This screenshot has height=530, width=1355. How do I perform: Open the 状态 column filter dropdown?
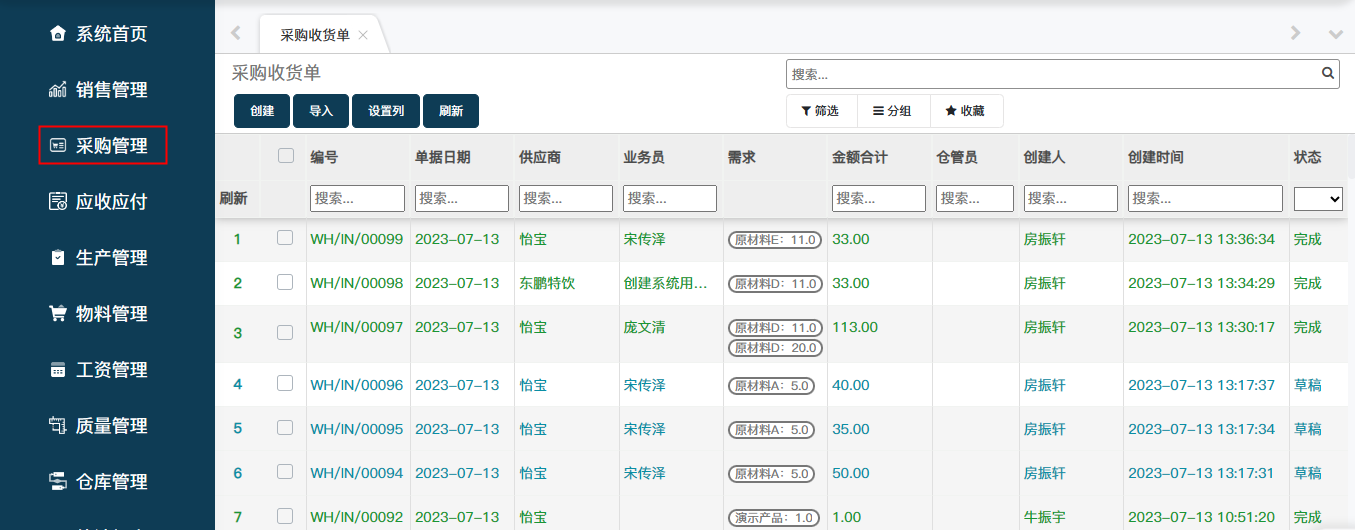tap(1318, 199)
